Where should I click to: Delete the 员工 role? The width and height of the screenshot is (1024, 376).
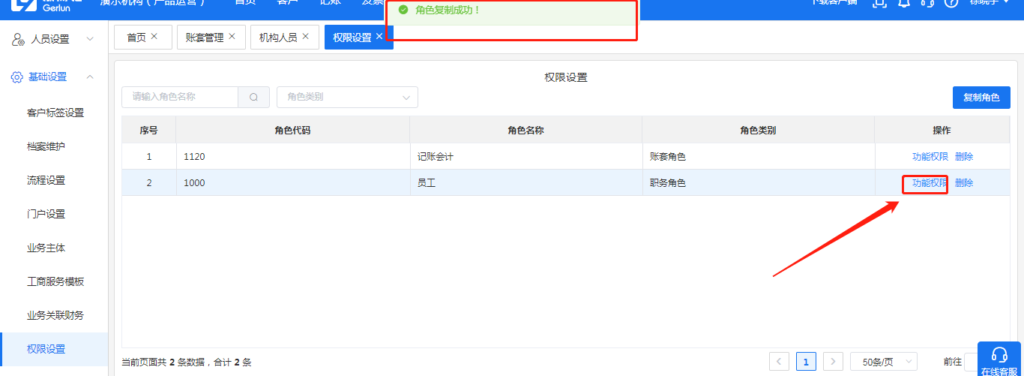tap(964, 183)
